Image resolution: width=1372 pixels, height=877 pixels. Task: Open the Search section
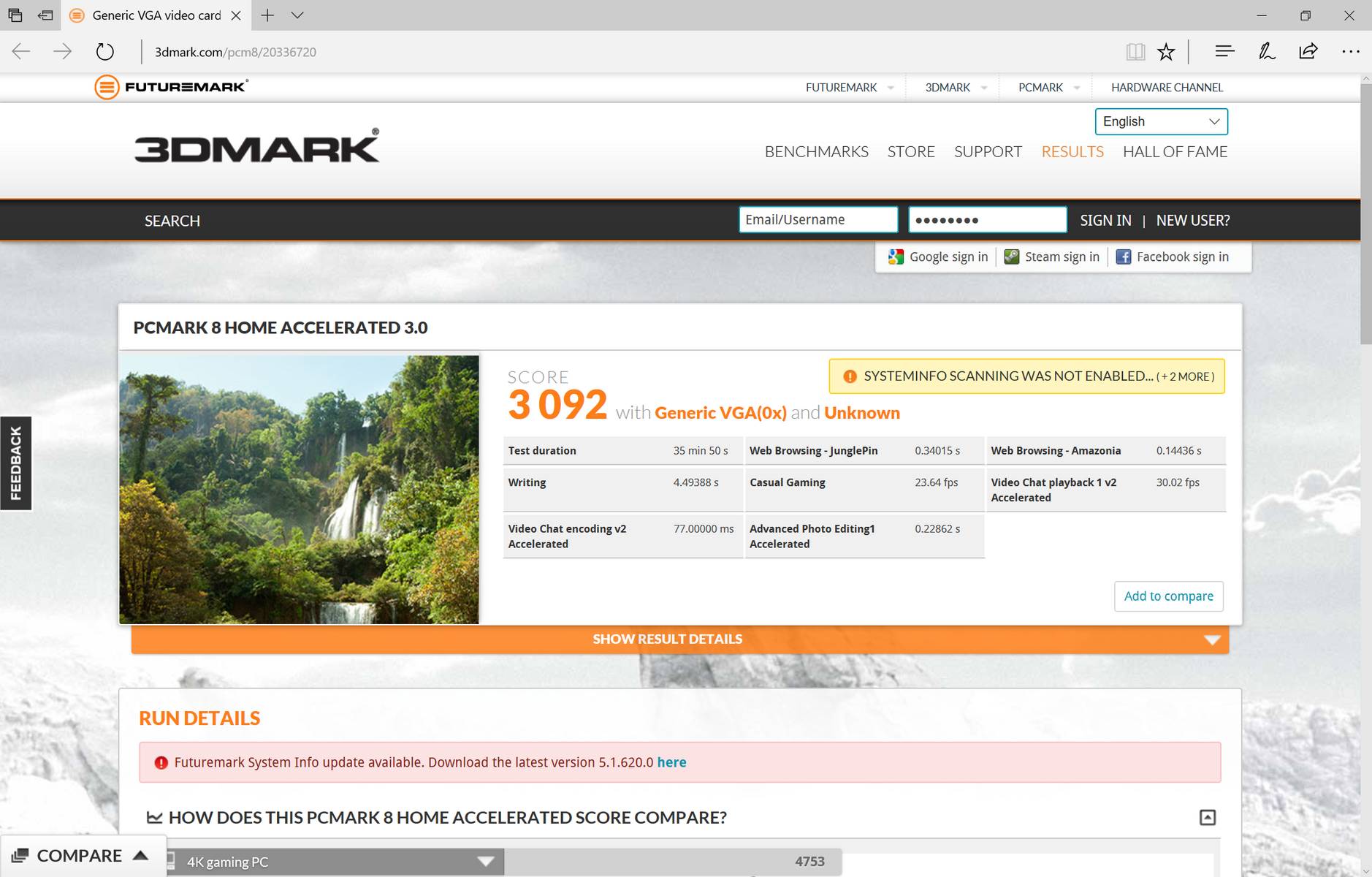172,221
